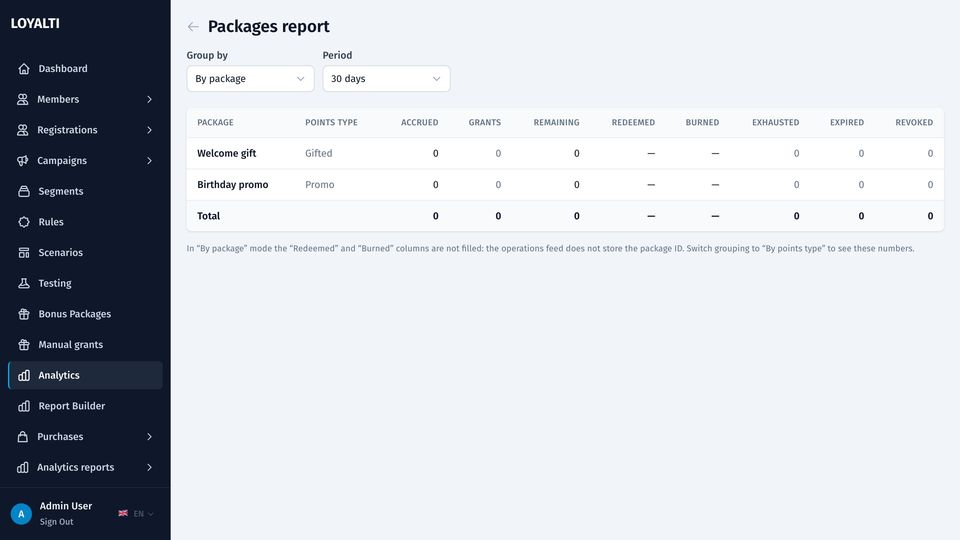Click the REMAINING column header
Screen dimensions: 960x540
click(x=556, y=122)
